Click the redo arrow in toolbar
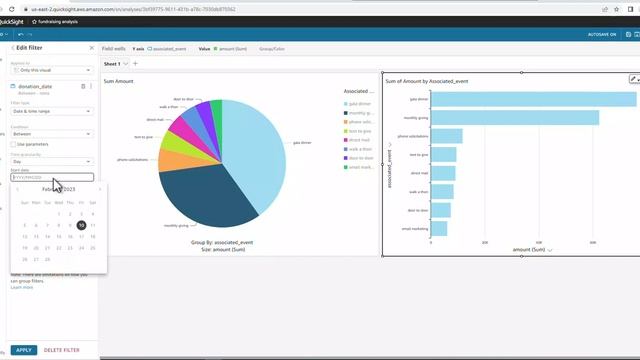Image resolution: width=640 pixels, height=360 pixels. 30,35
